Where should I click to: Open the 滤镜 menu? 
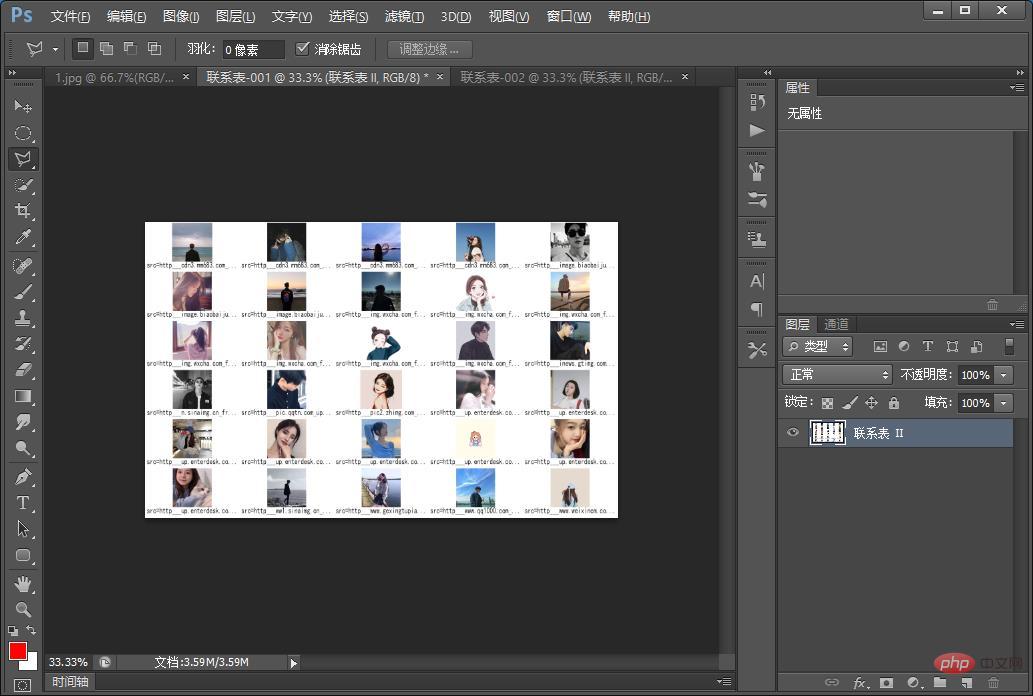tap(404, 16)
